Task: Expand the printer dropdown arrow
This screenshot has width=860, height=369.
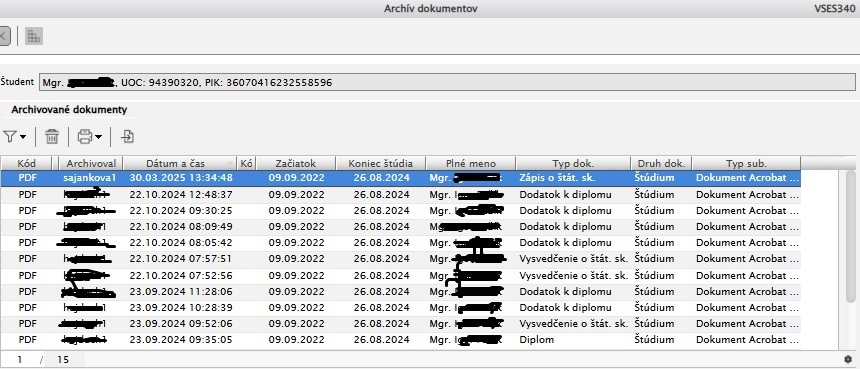Action: click(x=99, y=137)
